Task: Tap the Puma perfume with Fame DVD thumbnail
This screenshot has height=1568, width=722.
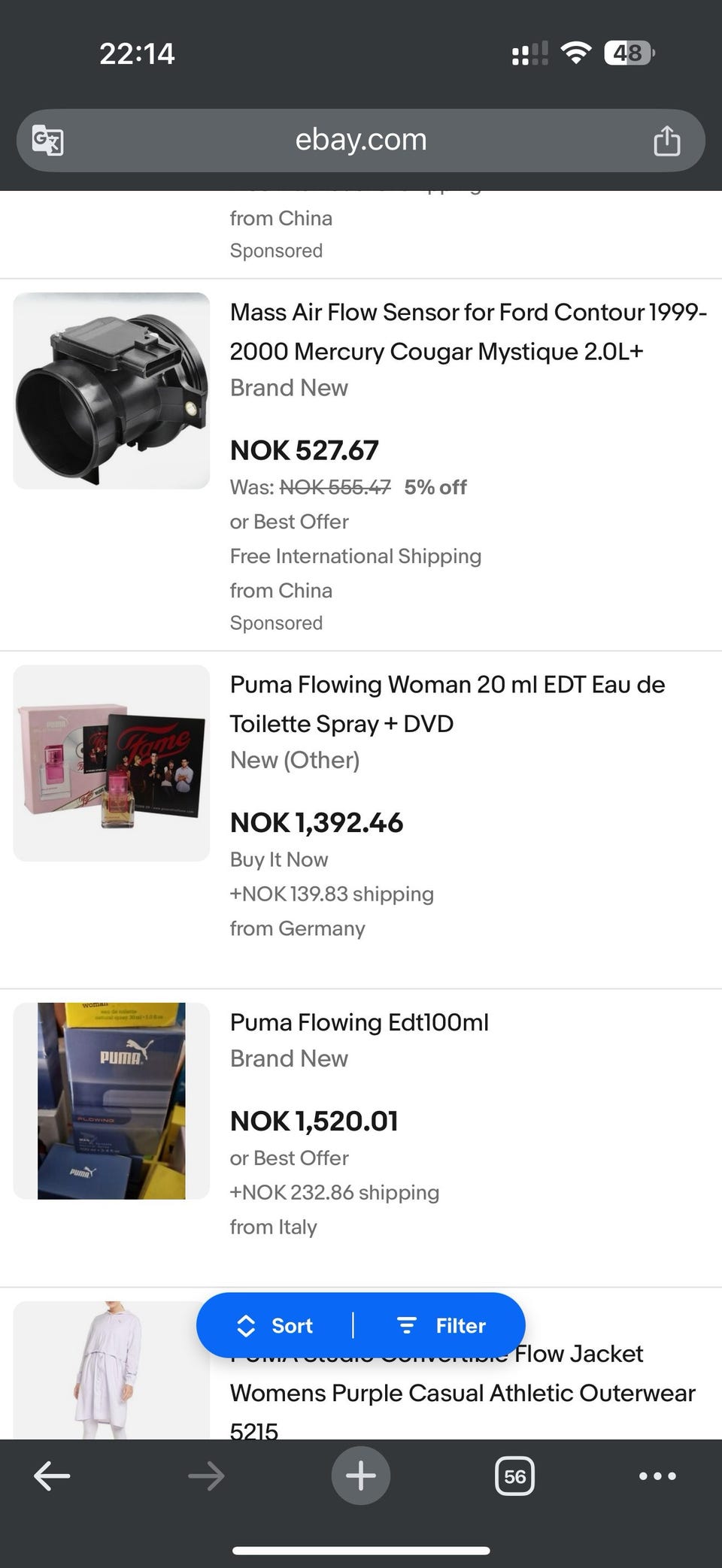Action: click(111, 763)
